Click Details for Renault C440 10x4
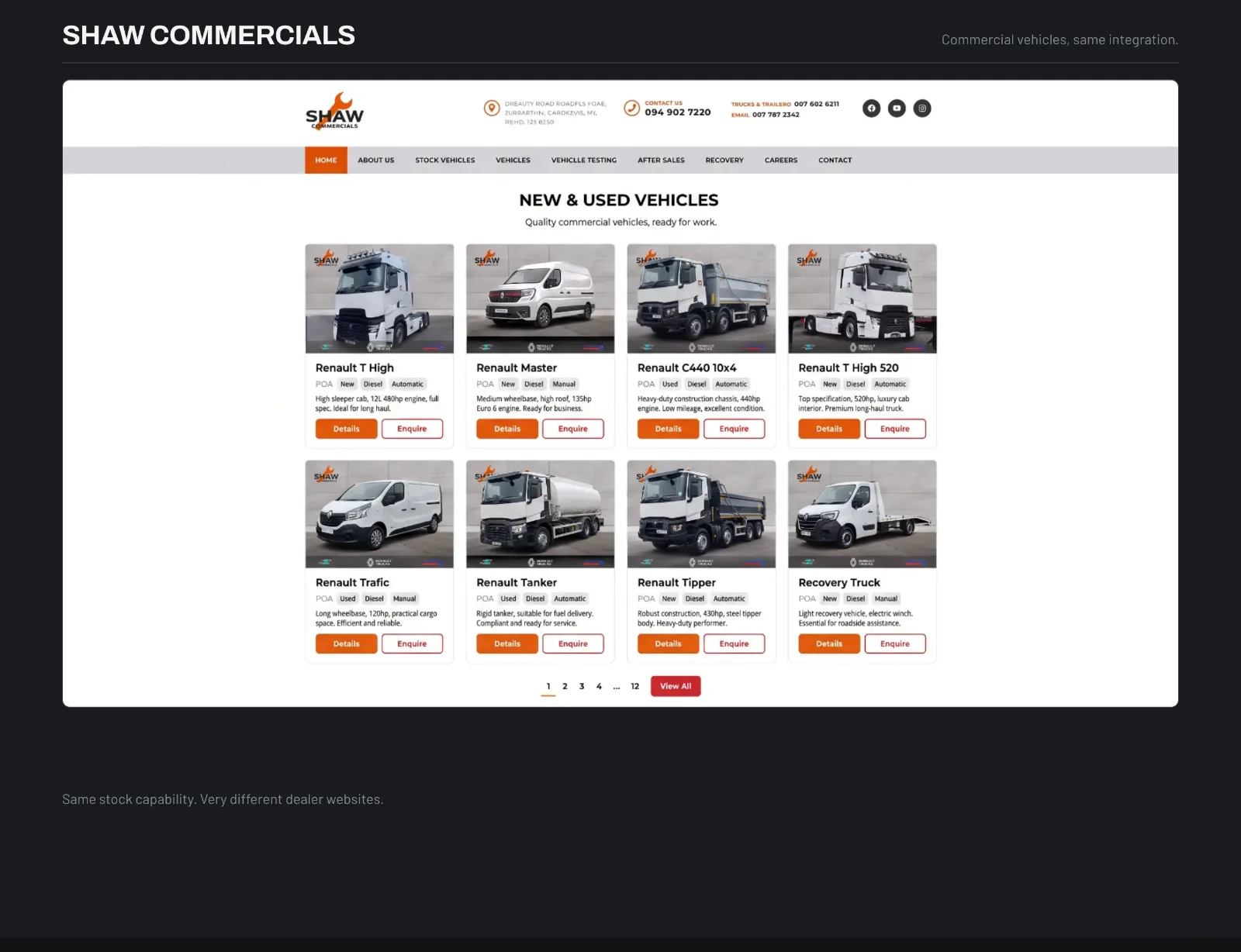Viewport: 1241px width, 952px height. tap(669, 429)
